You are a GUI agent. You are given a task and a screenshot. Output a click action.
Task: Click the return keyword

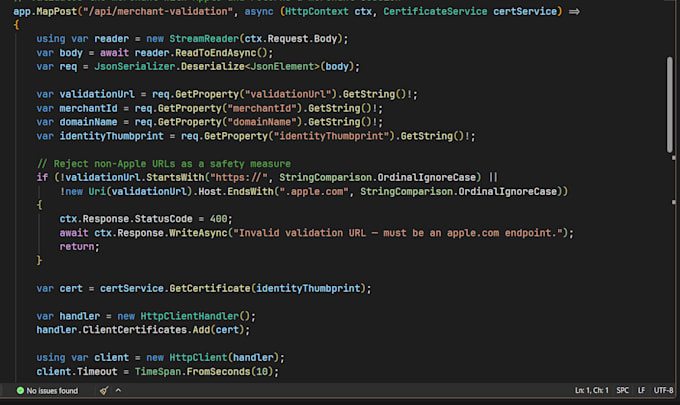pos(77,246)
